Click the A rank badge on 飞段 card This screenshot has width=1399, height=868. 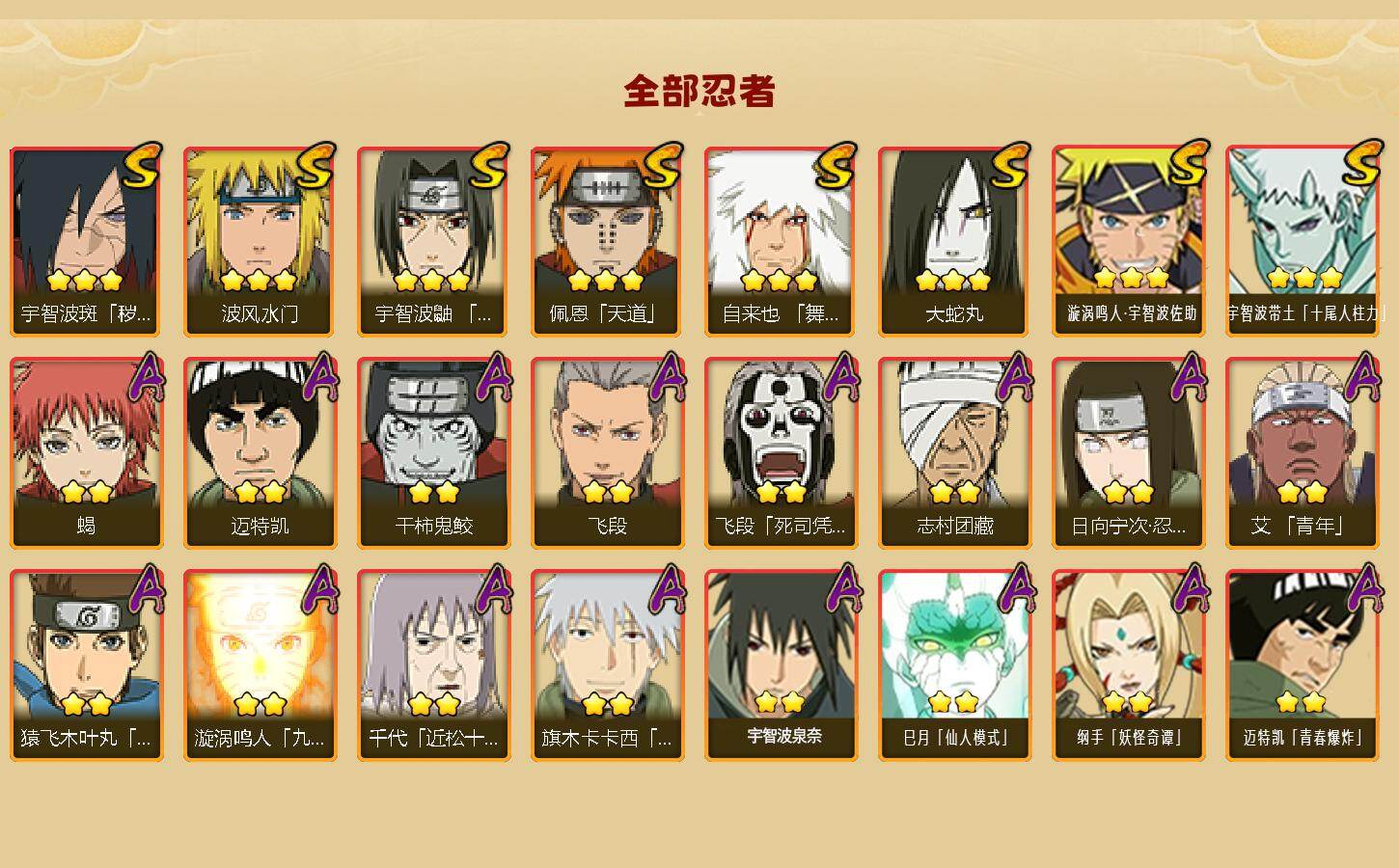pyautogui.click(x=665, y=376)
